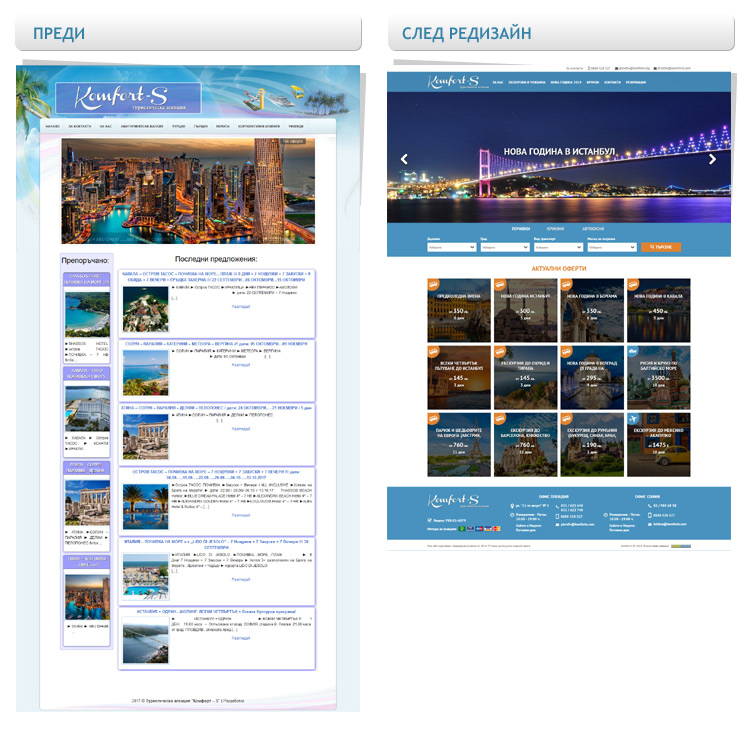Open РЕЗЕРВАЦИИ in the redesigned site navigation

(x=635, y=82)
